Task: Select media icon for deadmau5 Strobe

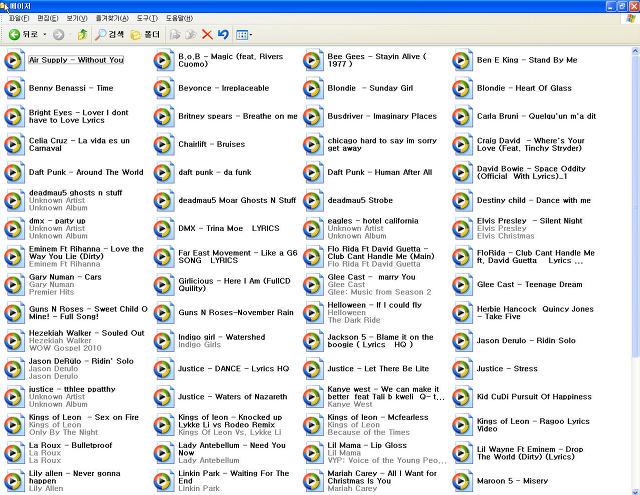Action: pyautogui.click(x=313, y=200)
